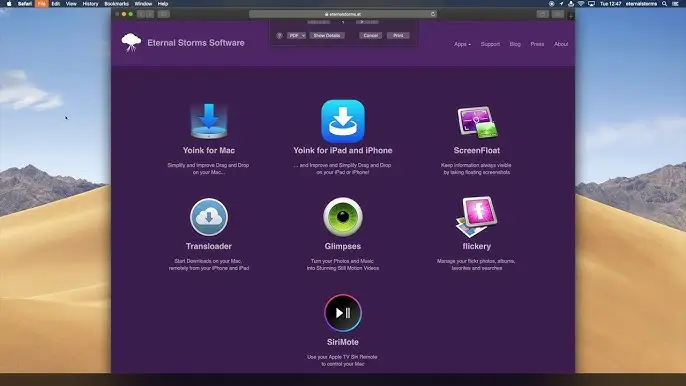
Task: Click the menu bar clock Tue 12:47
Action: (610, 4)
